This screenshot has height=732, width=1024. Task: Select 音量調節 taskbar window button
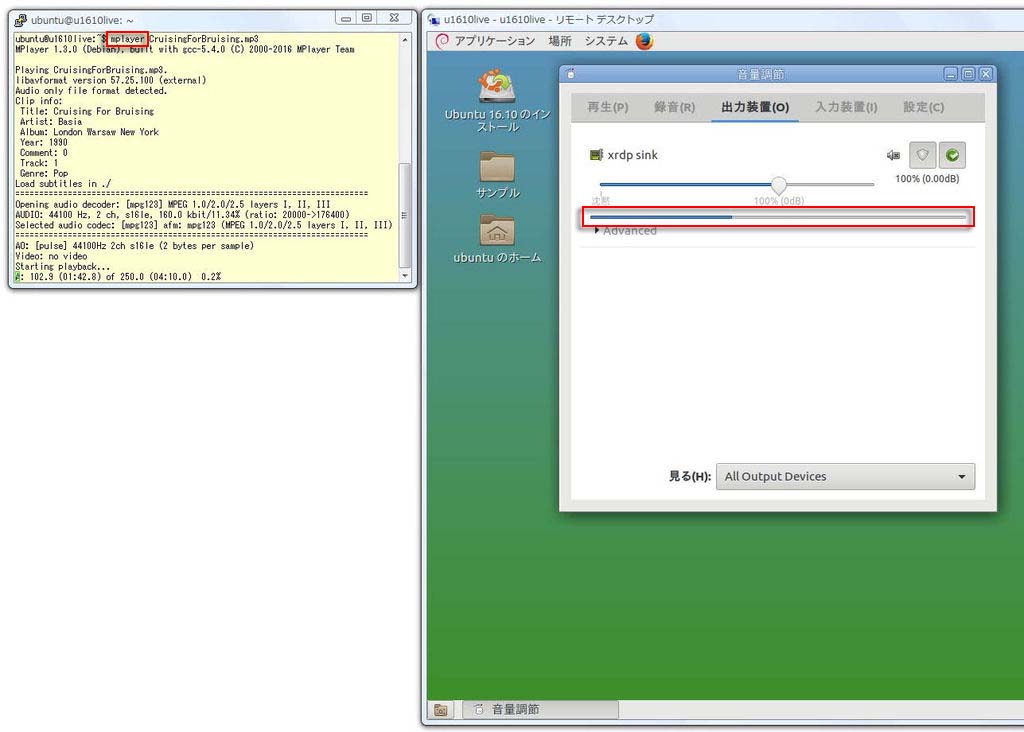click(x=541, y=710)
